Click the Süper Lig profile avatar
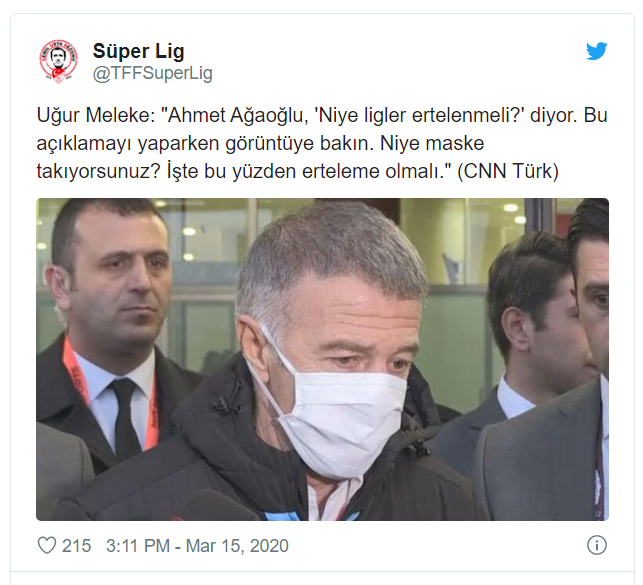643x585 pixels. (x=58, y=61)
